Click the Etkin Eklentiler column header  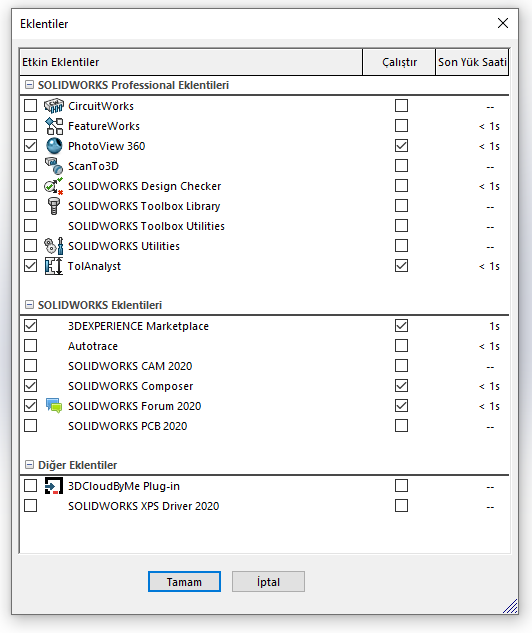[x=191, y=62]
